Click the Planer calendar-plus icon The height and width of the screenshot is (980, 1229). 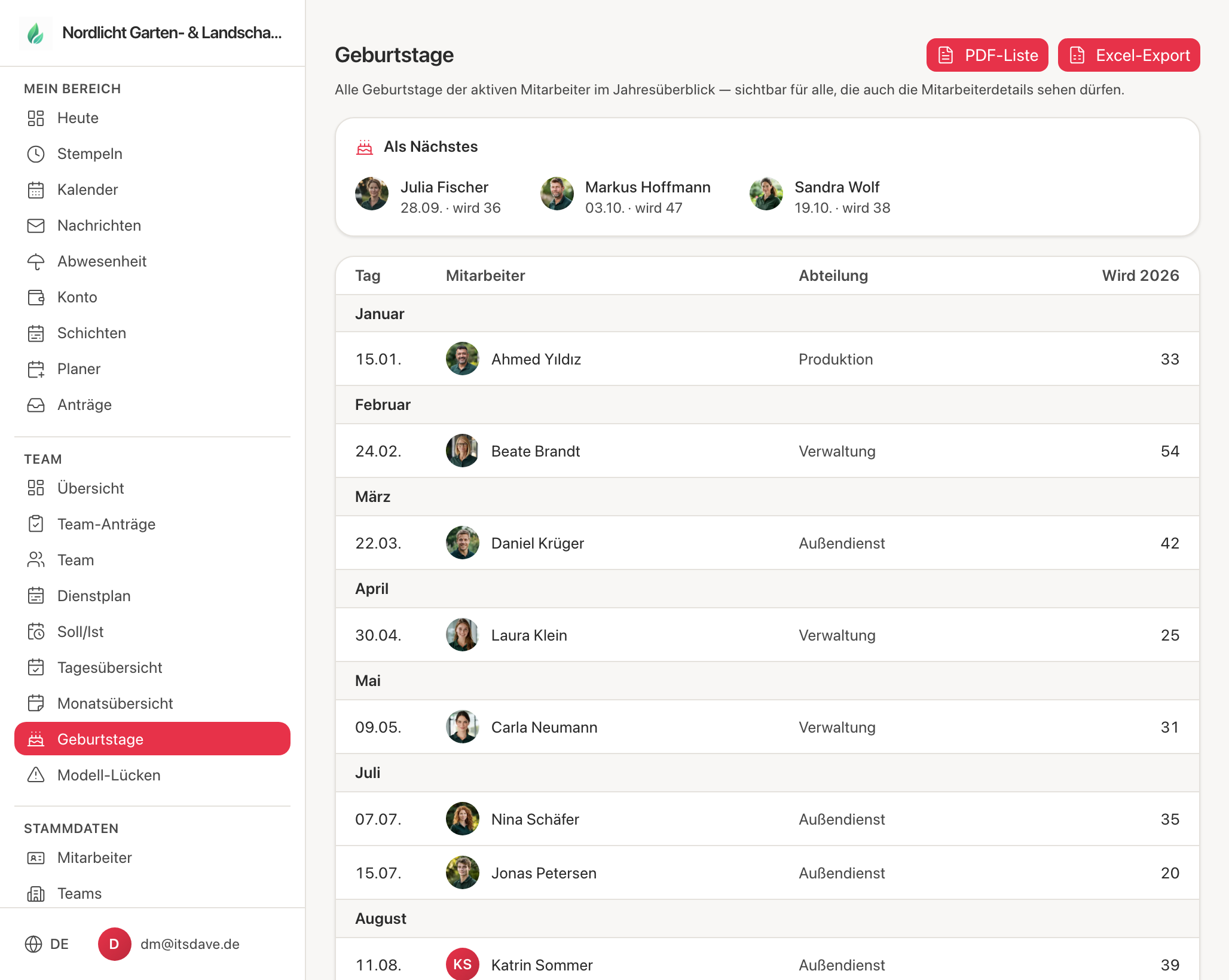[36, 369]
